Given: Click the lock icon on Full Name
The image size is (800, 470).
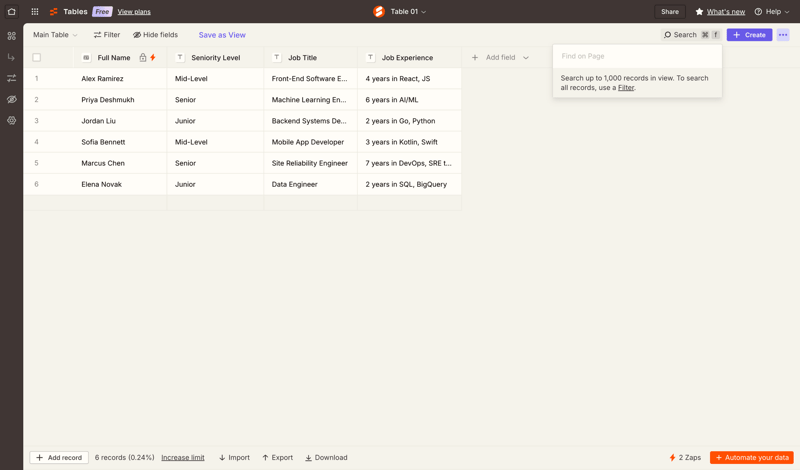Looking at the screenshot, I should (143, 58).
